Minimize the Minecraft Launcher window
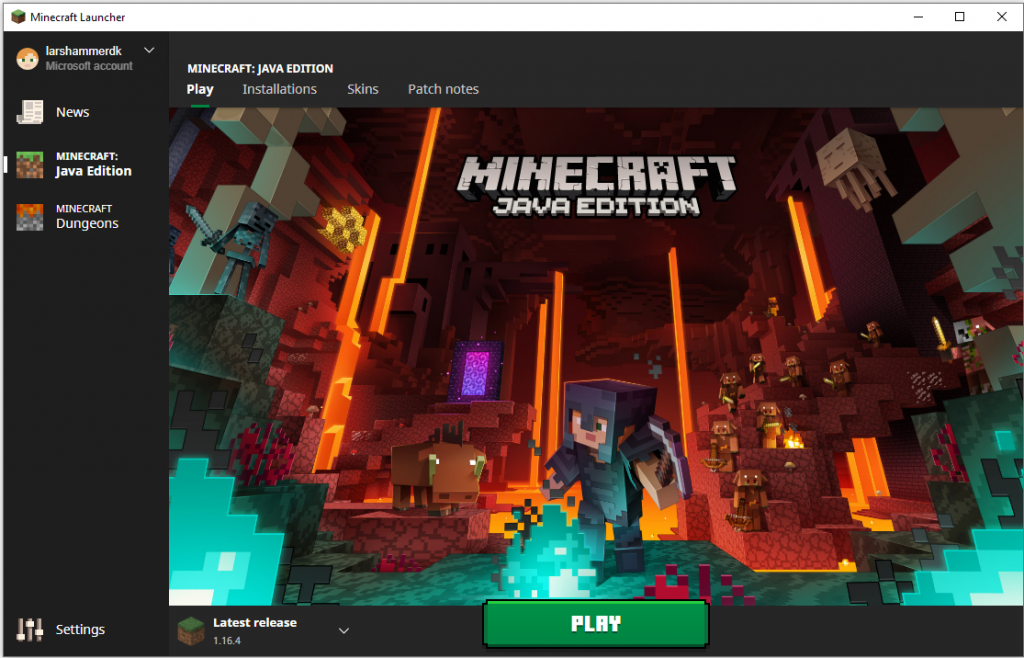The height and width of the screenshot is (658, 1024). point(918,17)
